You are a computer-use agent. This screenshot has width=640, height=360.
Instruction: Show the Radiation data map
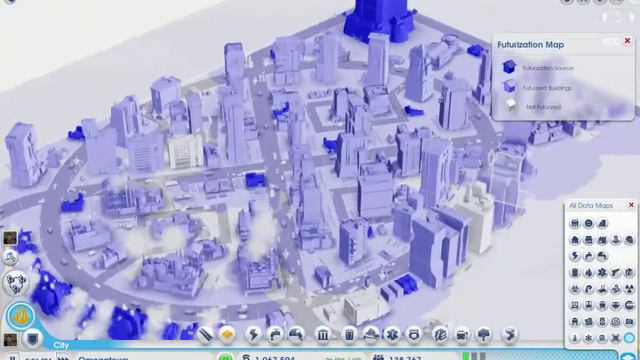pos(629,289)
